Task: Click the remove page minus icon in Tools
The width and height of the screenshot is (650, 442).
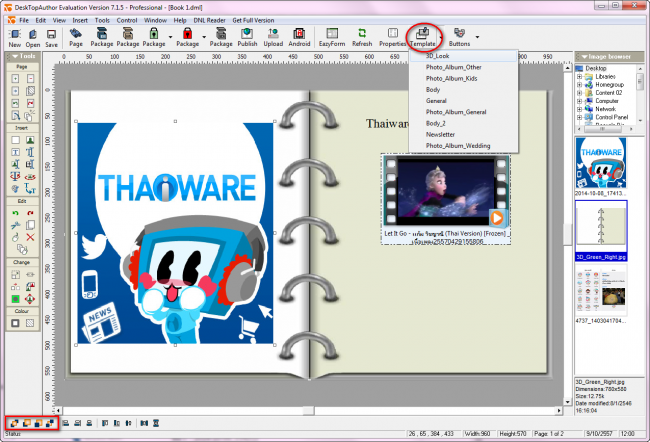Action: 30,79
